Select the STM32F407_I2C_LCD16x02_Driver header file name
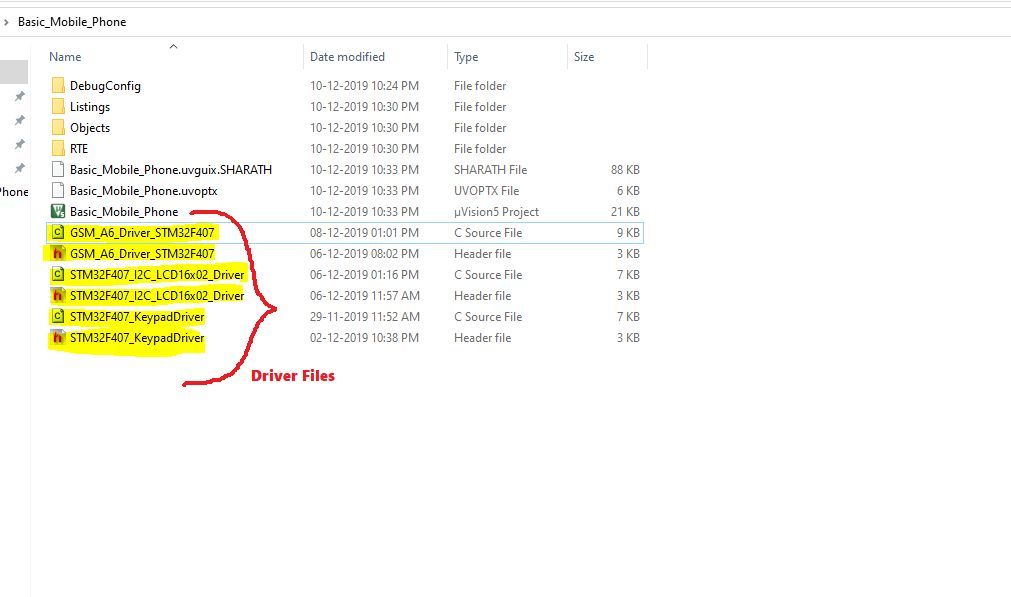 pos(157,296)
